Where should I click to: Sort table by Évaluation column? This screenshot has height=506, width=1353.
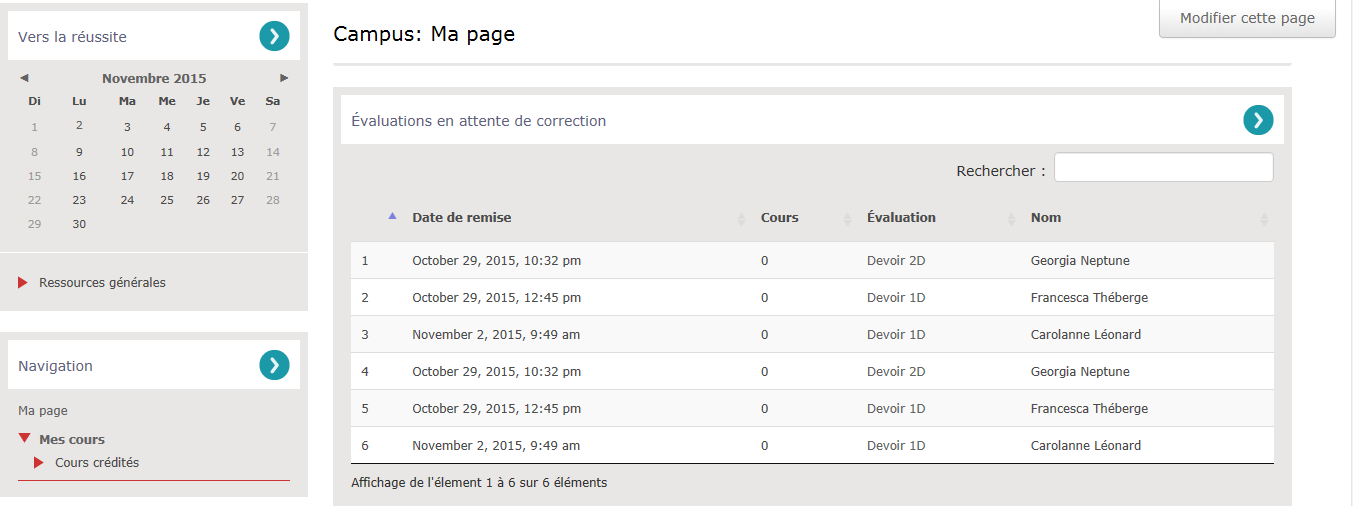tap(901, 218)
